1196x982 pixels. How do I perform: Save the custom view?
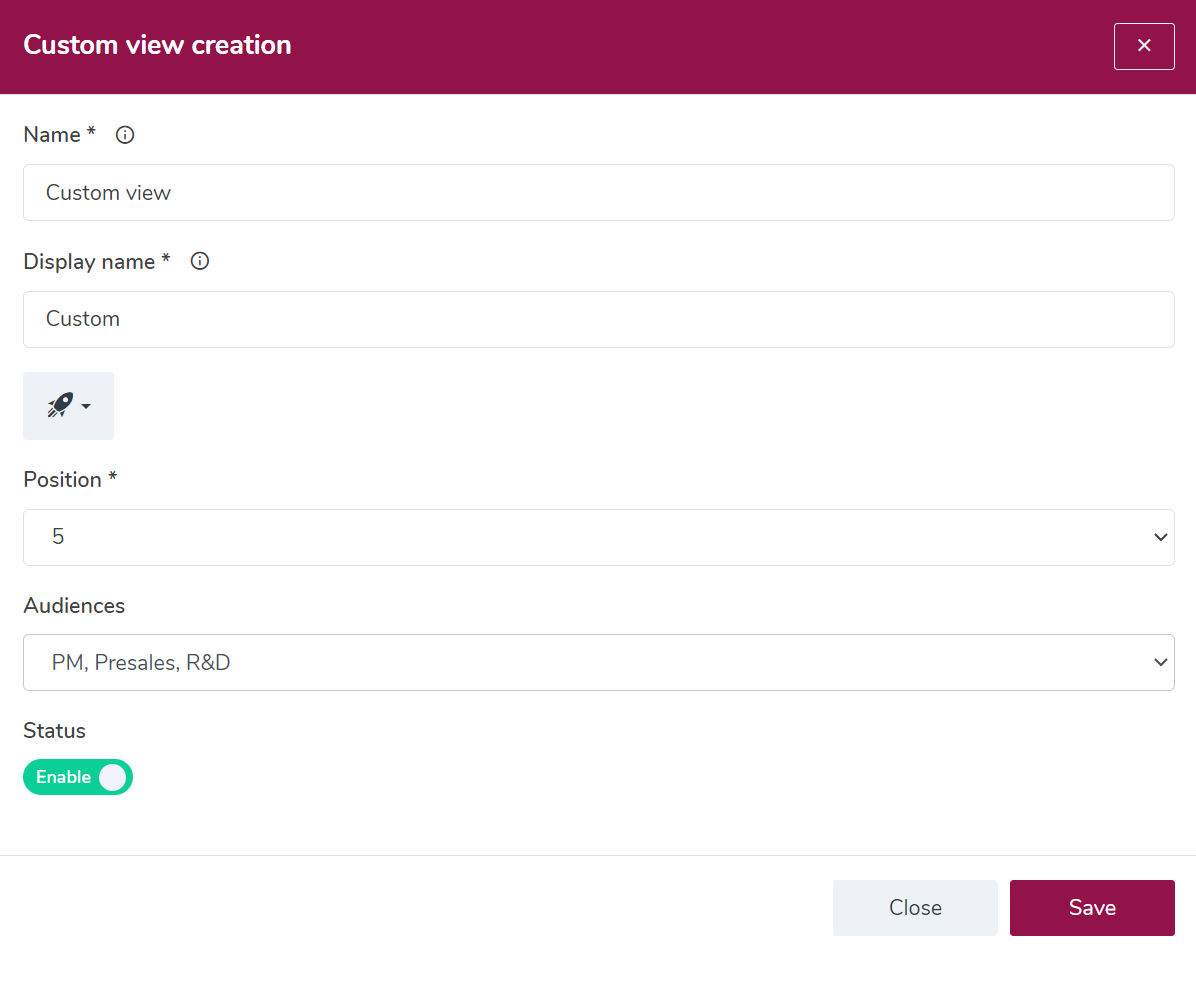tap(1092, 908)
